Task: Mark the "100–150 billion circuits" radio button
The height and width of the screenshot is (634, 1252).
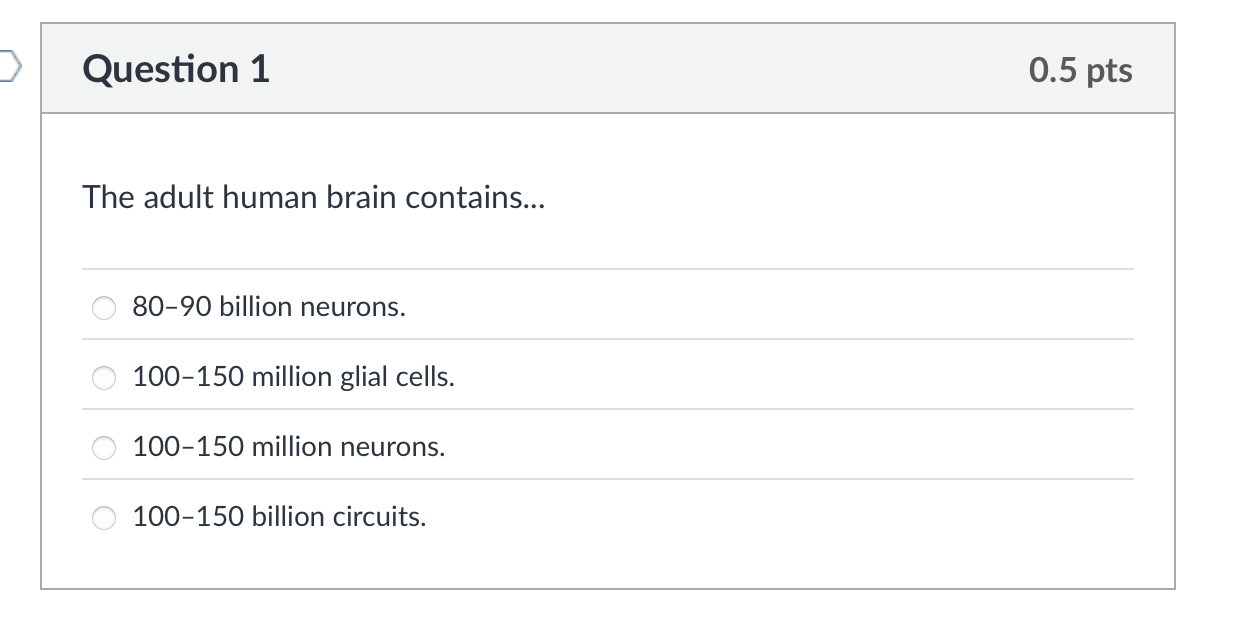Action: (x=105, y=518)
